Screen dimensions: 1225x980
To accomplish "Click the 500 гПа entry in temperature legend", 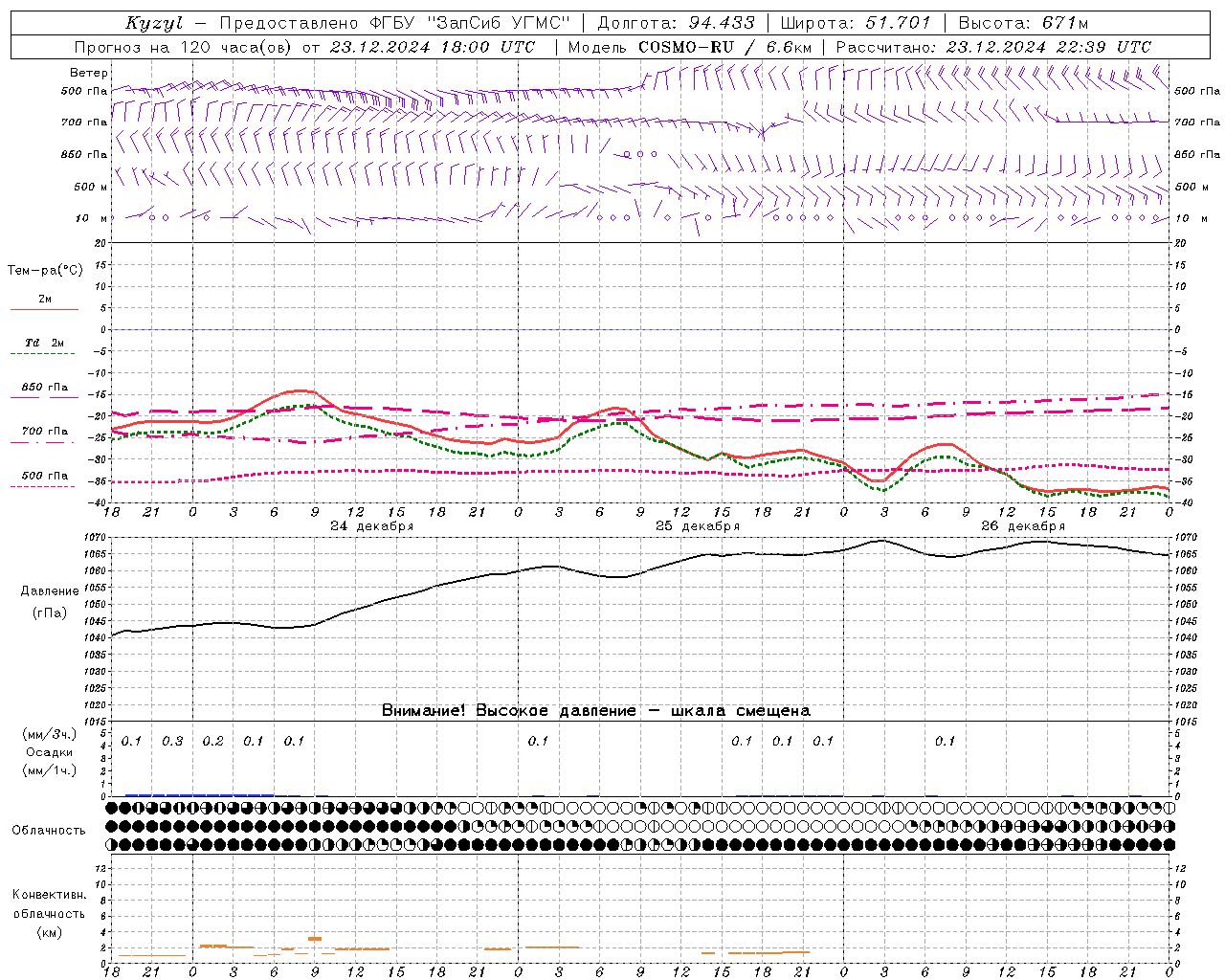I will (44, 479).
